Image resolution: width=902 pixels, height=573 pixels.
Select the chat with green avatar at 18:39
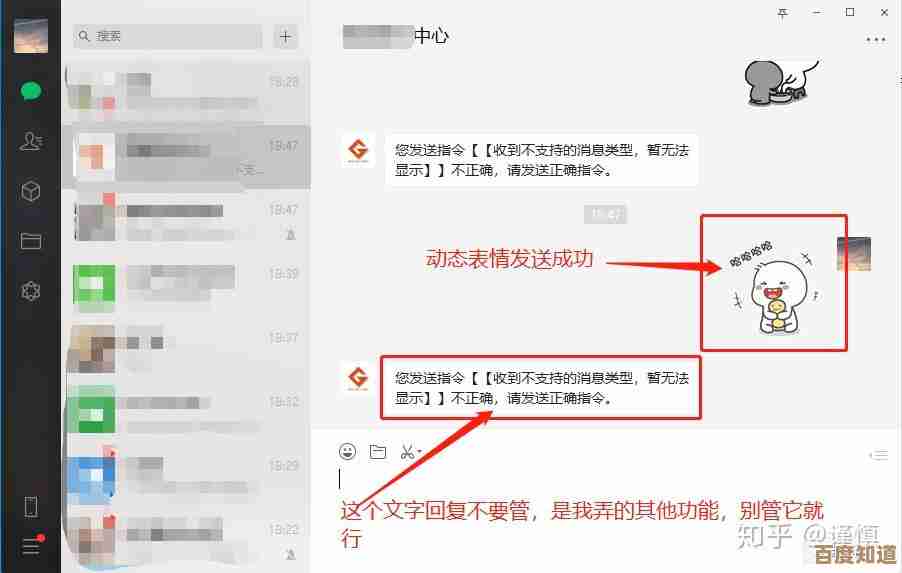tap(186, 285)
